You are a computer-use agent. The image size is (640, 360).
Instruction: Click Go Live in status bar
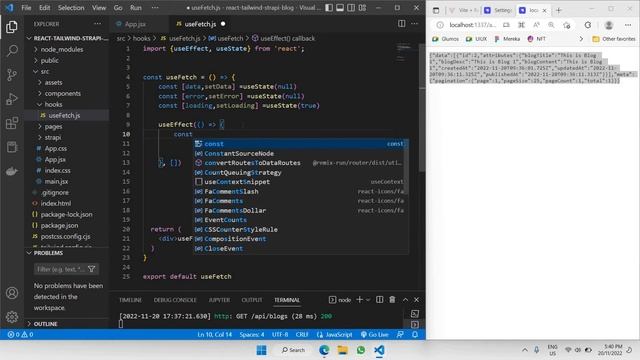pyautogui.click(x=375, y=334)
